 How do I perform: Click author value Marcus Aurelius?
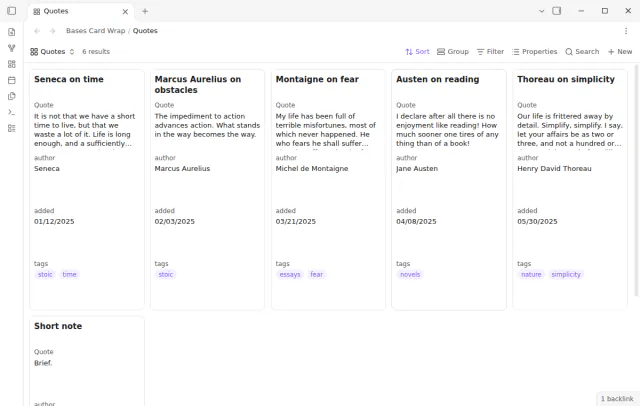[x=182, y=169]
